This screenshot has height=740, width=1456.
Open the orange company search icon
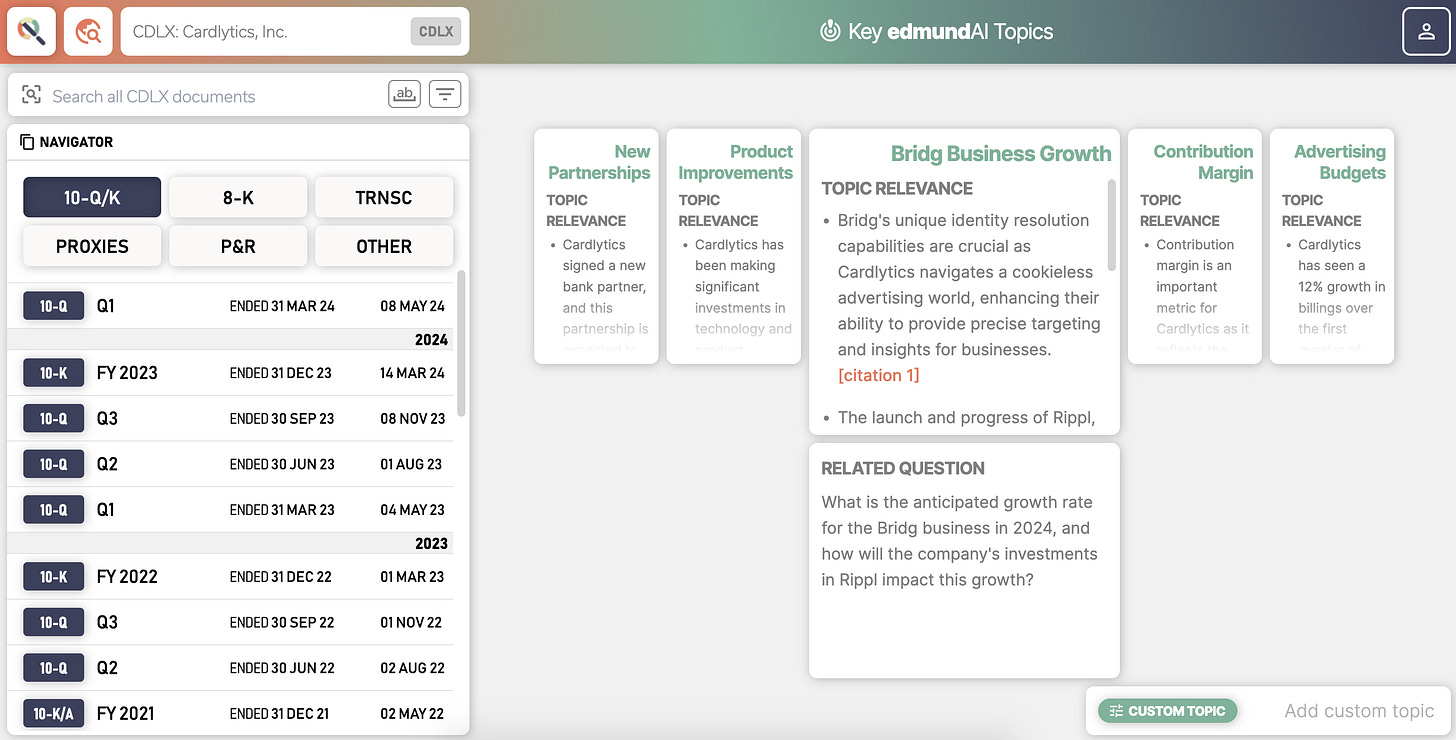tap(88, 31)
